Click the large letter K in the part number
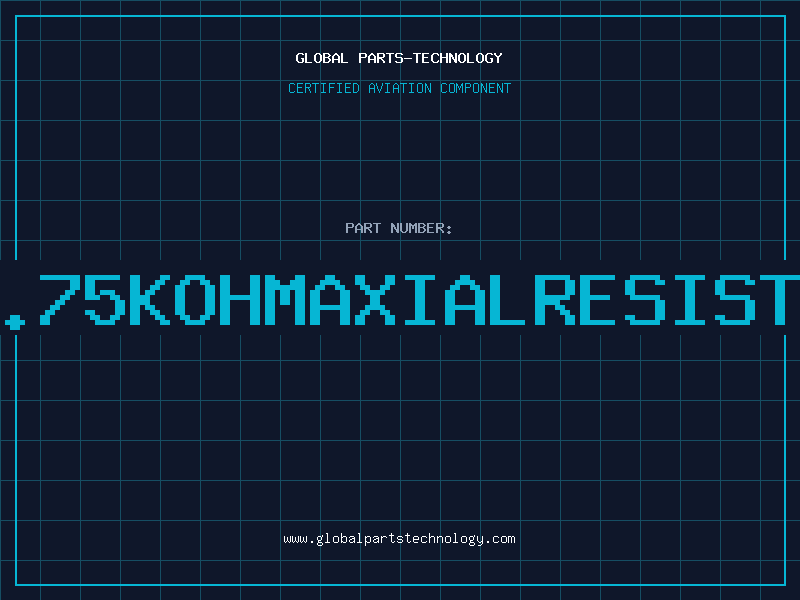The image size is (800, 600). point(150,299)
